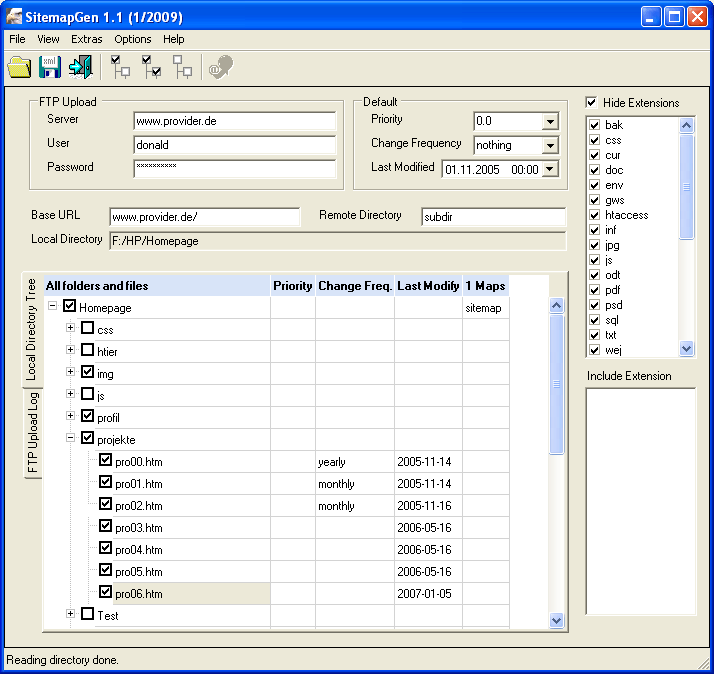Click the Local Directory path field

pos(337,241)
